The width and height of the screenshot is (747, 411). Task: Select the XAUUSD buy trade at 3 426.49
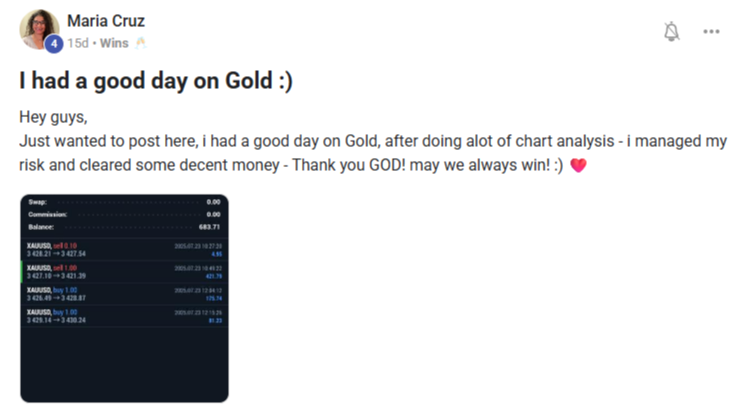pos(124,294)
